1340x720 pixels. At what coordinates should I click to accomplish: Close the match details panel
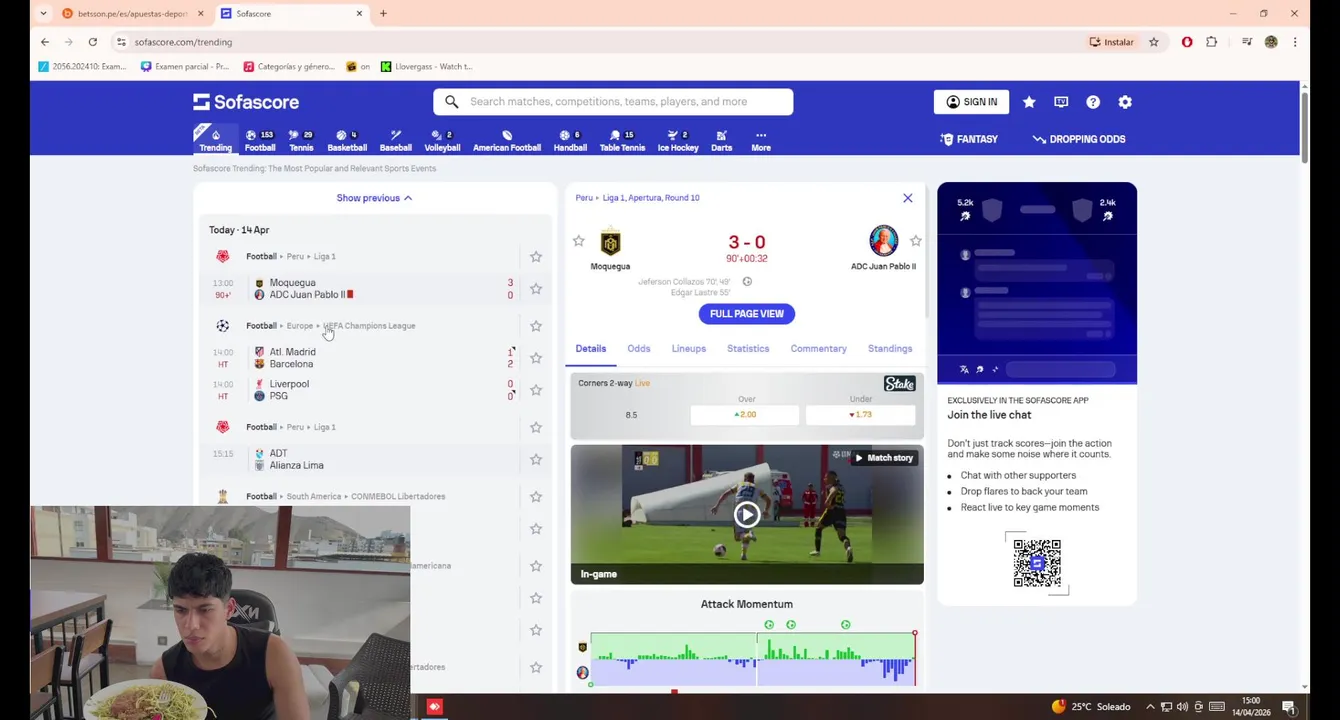click(908, 198)
